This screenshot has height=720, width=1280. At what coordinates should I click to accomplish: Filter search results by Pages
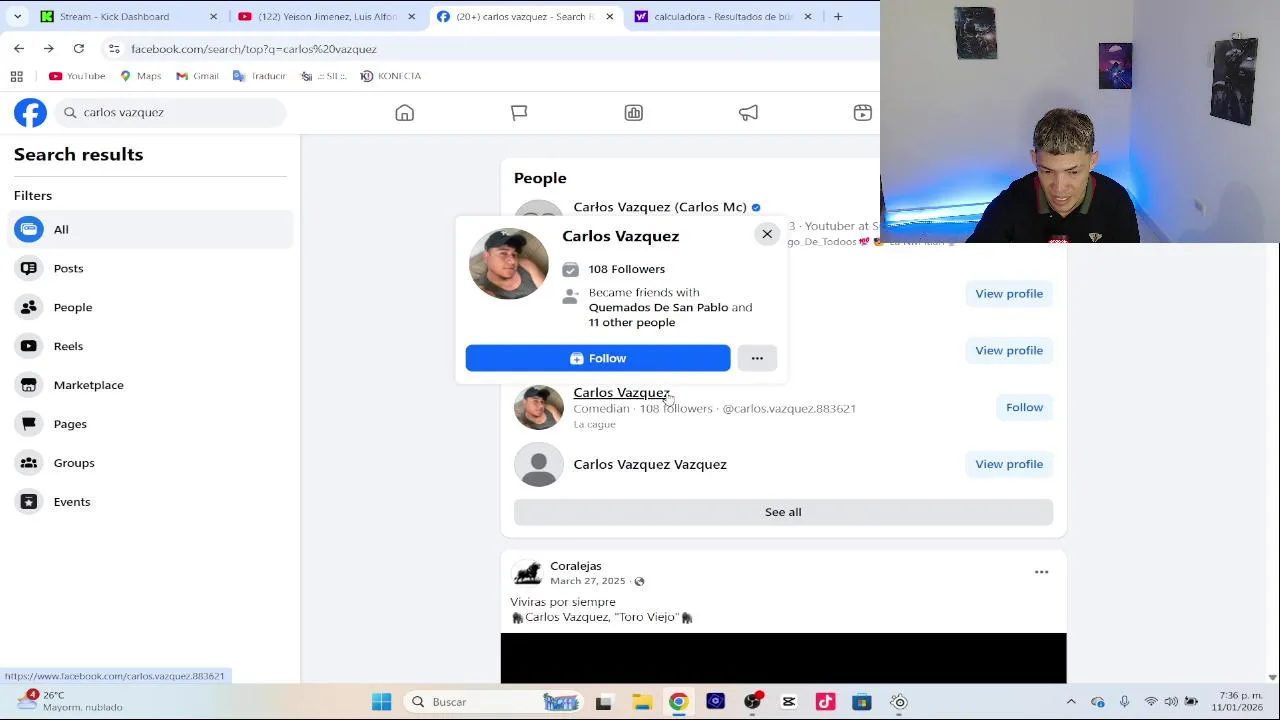tap(150, 424)
